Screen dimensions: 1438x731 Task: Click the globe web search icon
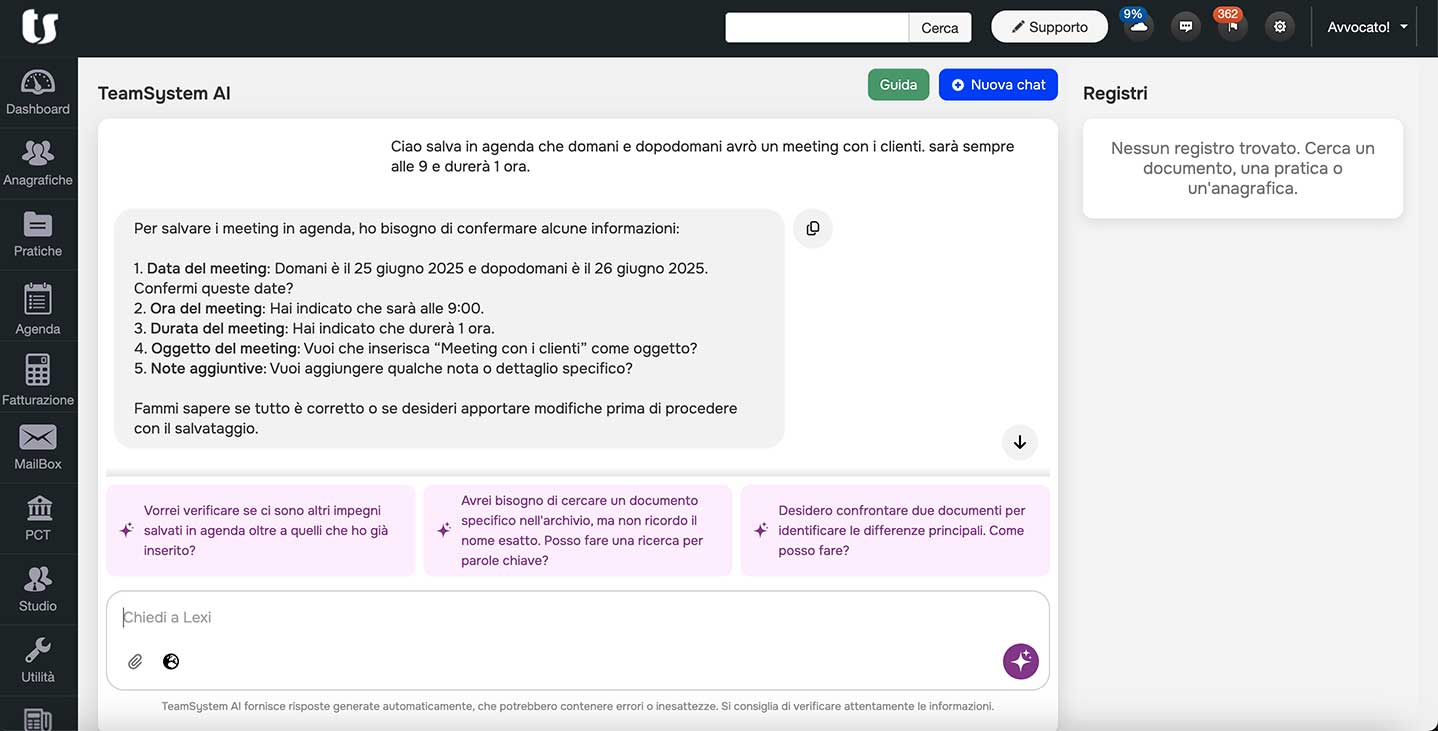tap(171, 661)
